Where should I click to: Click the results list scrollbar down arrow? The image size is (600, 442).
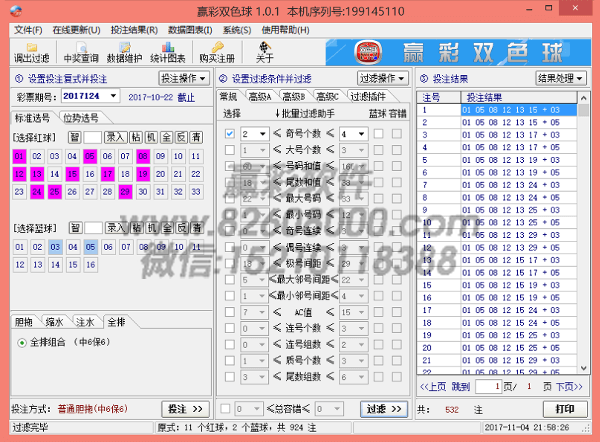pos(584,368)
